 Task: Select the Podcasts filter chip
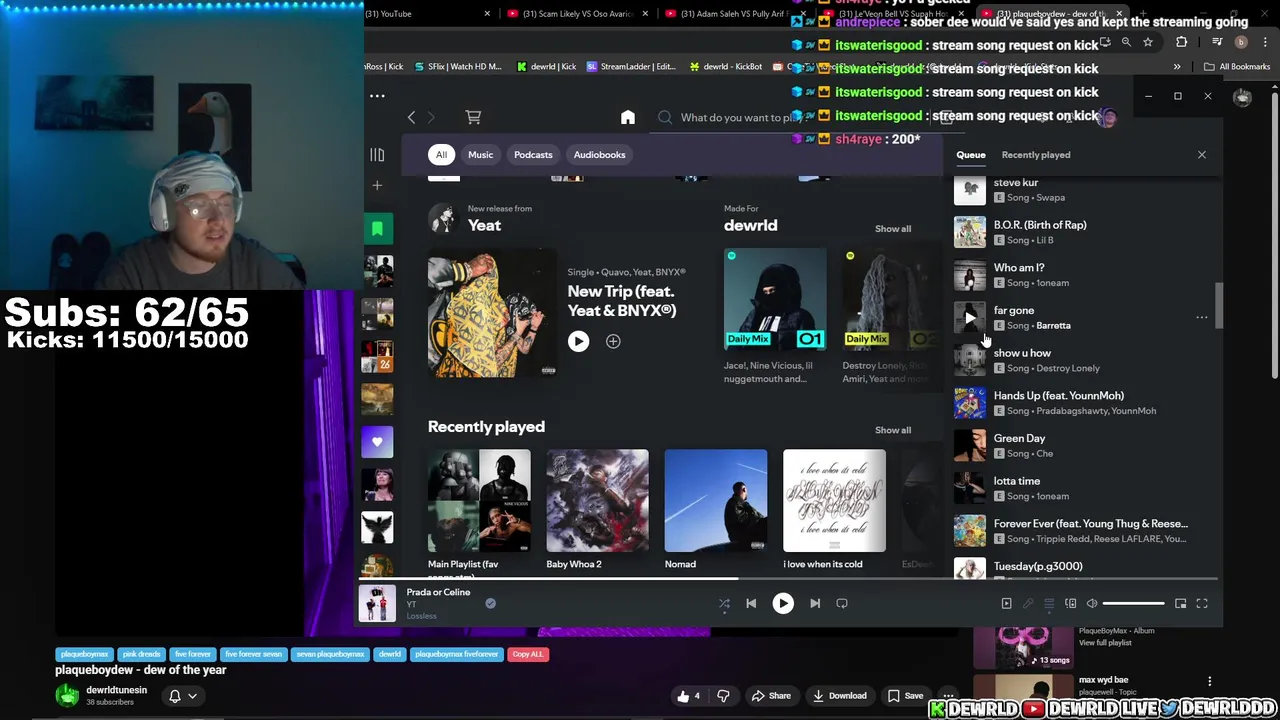(x=533, y=155)
